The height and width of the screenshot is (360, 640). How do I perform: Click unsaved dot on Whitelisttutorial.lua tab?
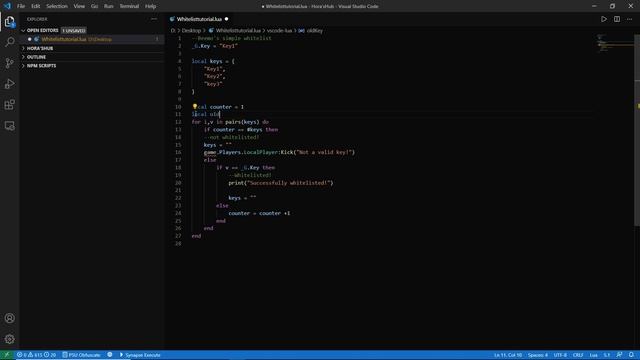coord(226,19)
